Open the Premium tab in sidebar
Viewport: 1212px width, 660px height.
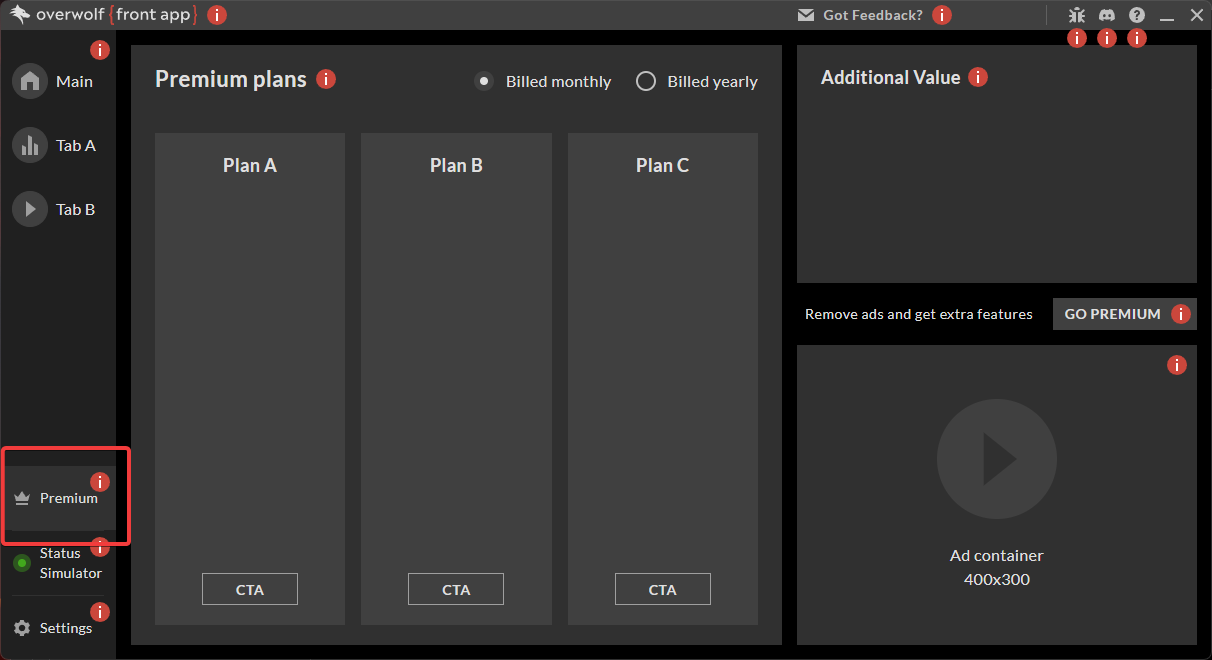coord(58,498)
